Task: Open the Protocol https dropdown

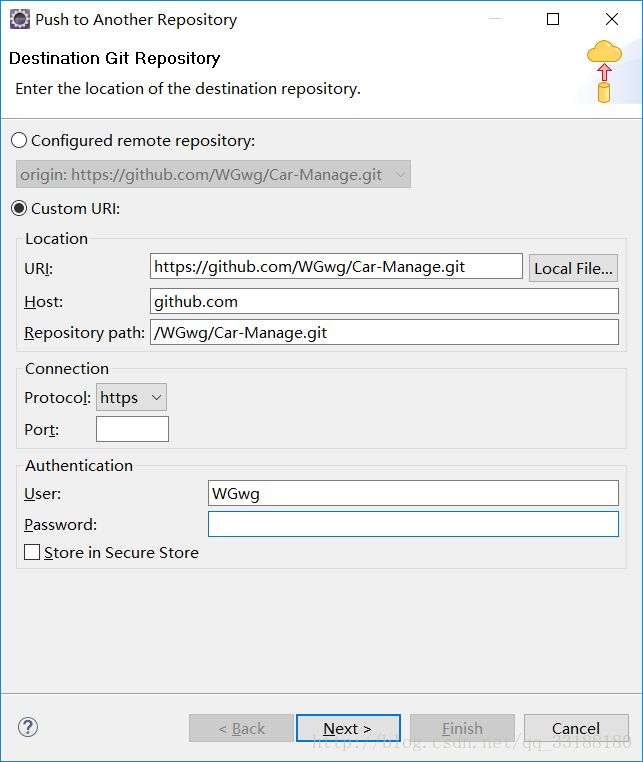Action: click(x=131, y=398)
